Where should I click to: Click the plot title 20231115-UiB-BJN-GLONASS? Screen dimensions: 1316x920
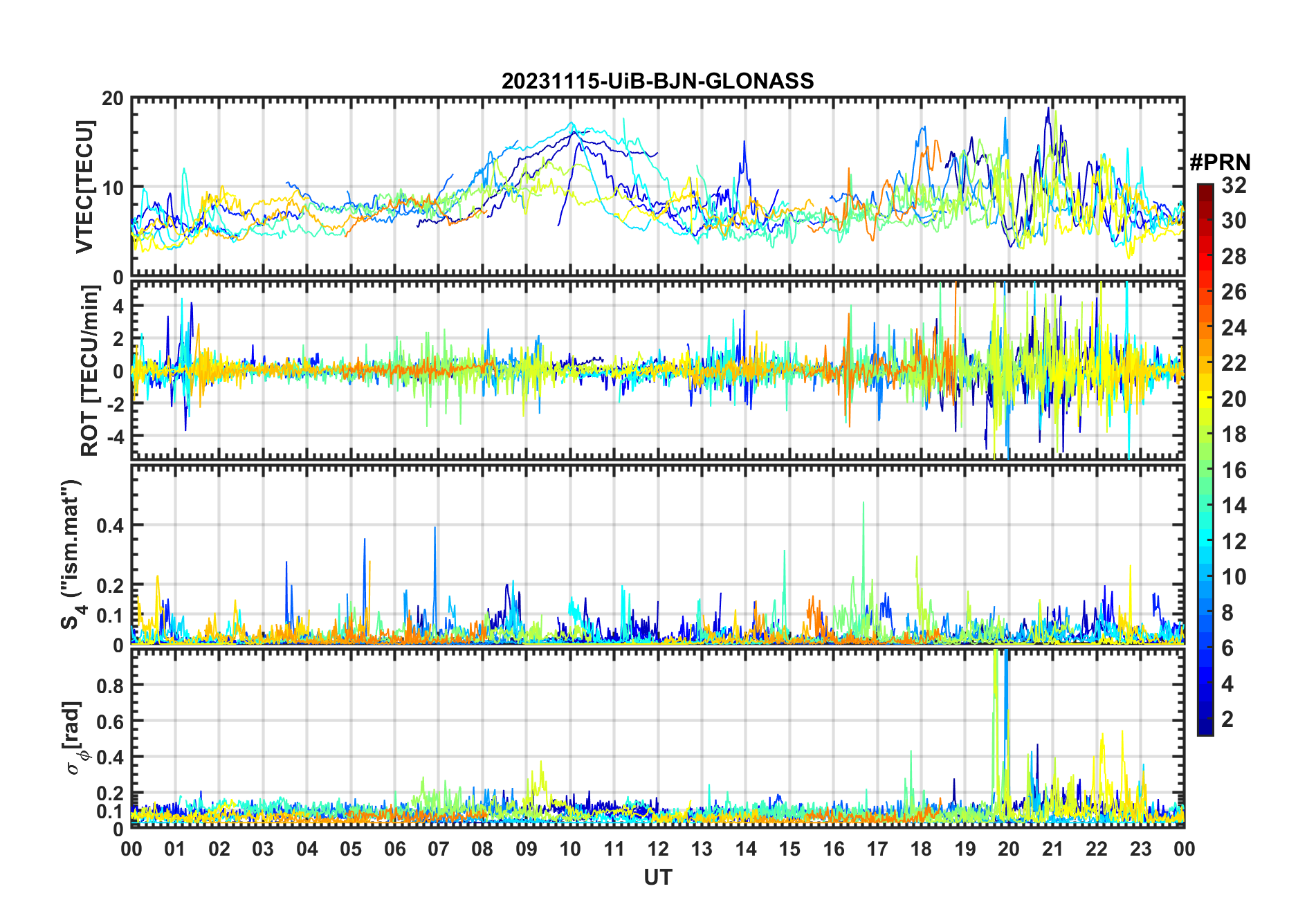[x=657, y=81]
